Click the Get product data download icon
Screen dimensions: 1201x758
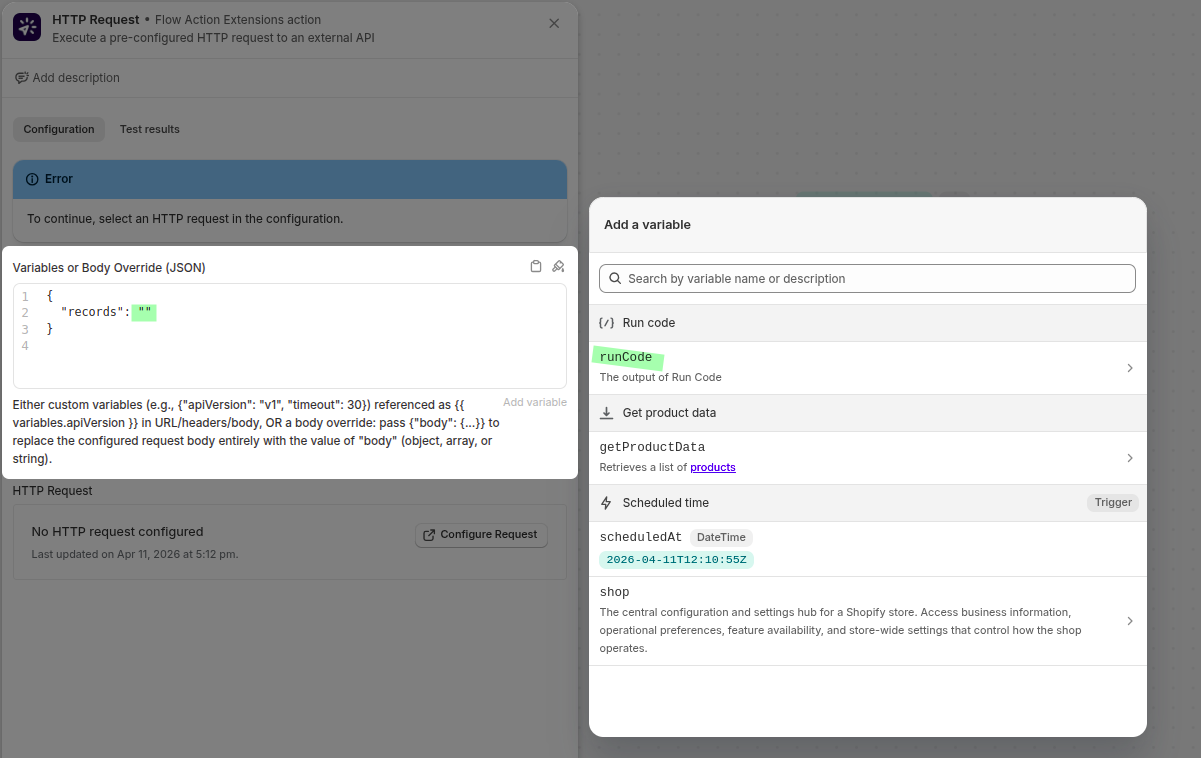click(x=606, y=413)
